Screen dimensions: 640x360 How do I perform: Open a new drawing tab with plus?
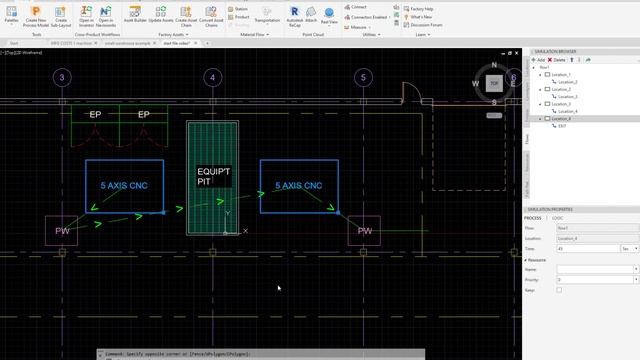(207, 43)
